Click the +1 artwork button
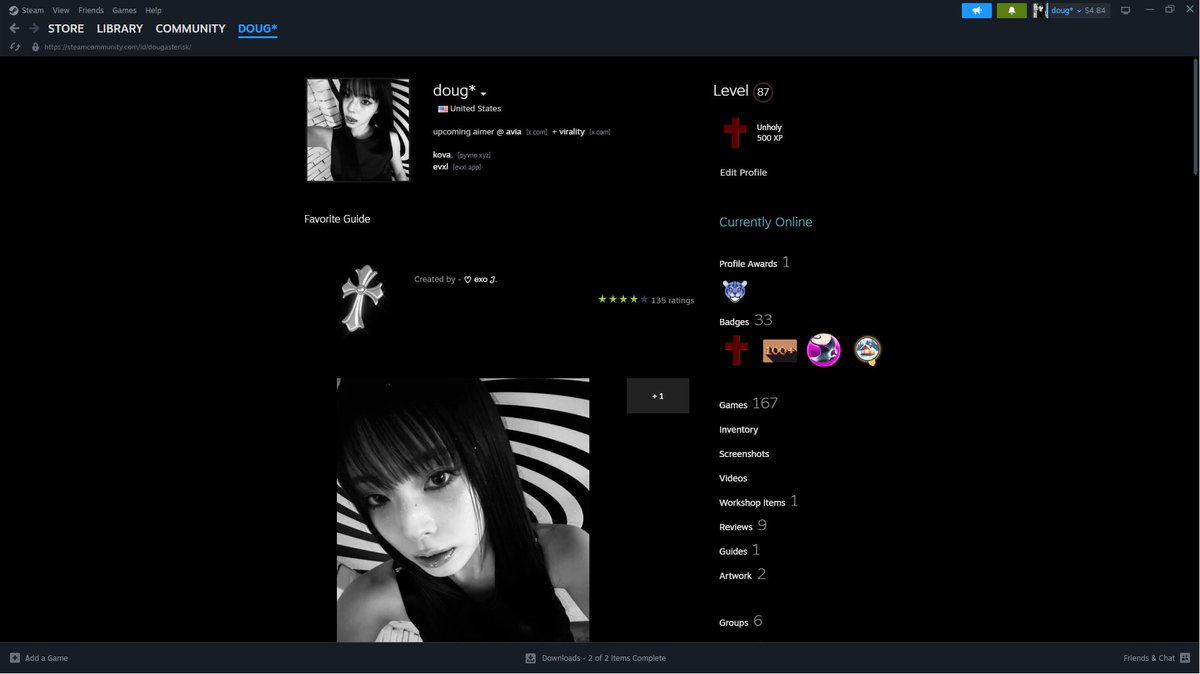Image resolution: width=1200 pixels, height=674 pixels. (x=658, y=396)
